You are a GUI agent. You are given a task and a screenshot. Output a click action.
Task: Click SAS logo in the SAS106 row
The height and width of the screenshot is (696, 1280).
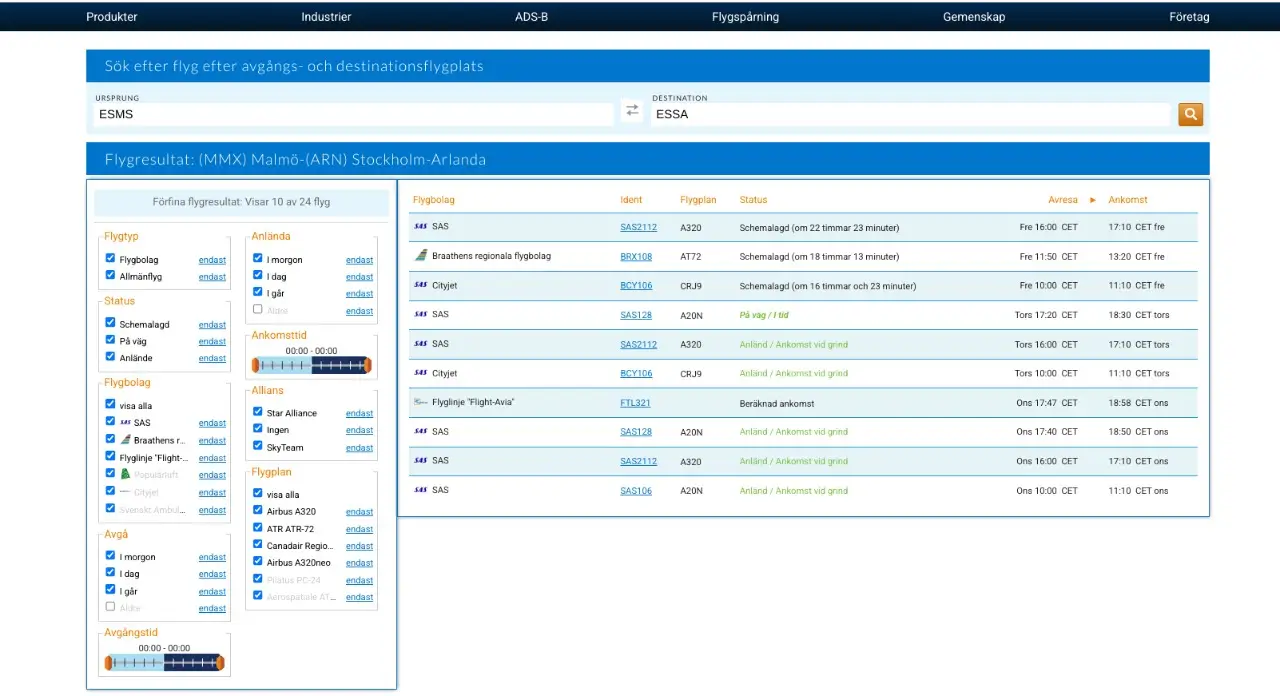pyautogui.click(x=421, y=490)
